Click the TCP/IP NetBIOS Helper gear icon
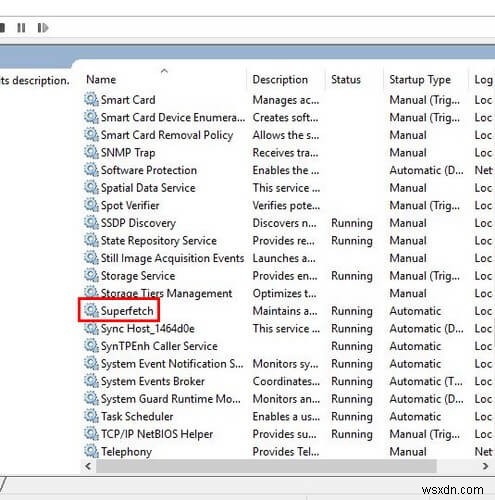Viewport: 495px width, 500px height. coord(91,434)
